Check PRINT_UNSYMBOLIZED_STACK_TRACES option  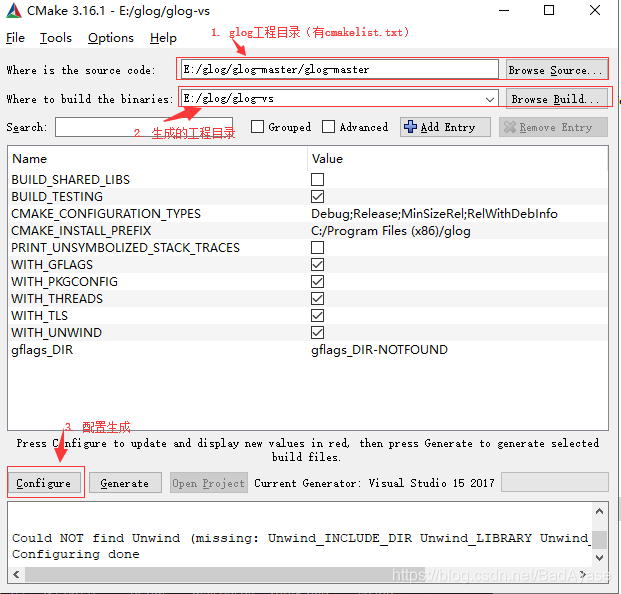[317, 248]
